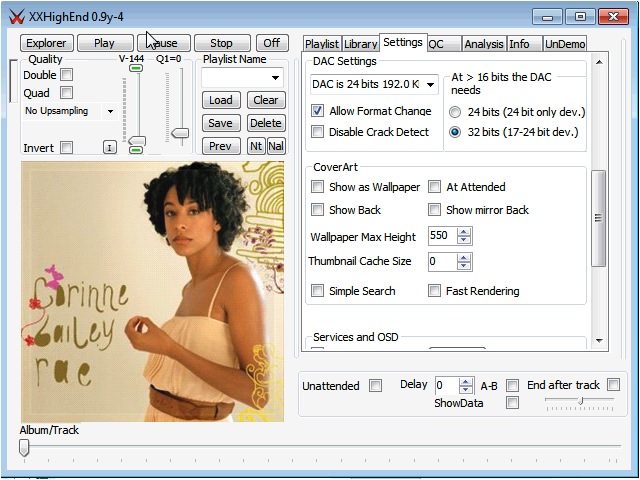Enable Show Back cover art
Viewport: 640px width, 480px height.
click(317, 209)
